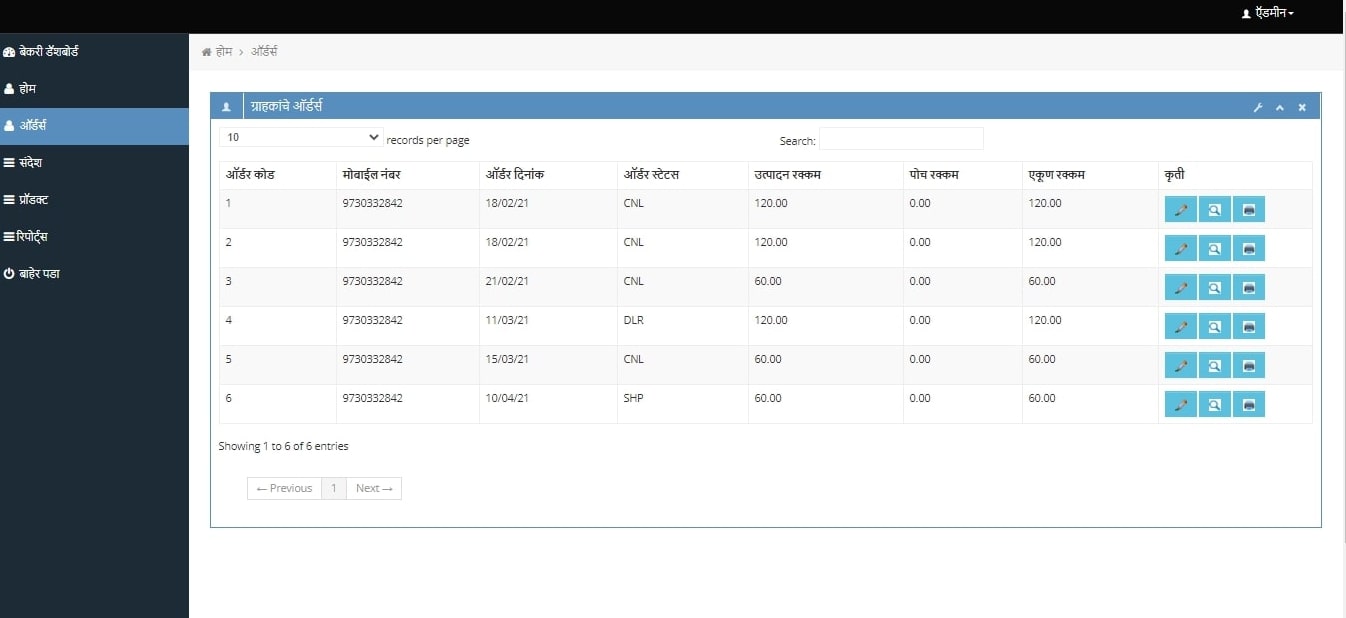Click the home icon in the breadcrumb
This screenshot has width=1346, height=618.
[207, 52]
